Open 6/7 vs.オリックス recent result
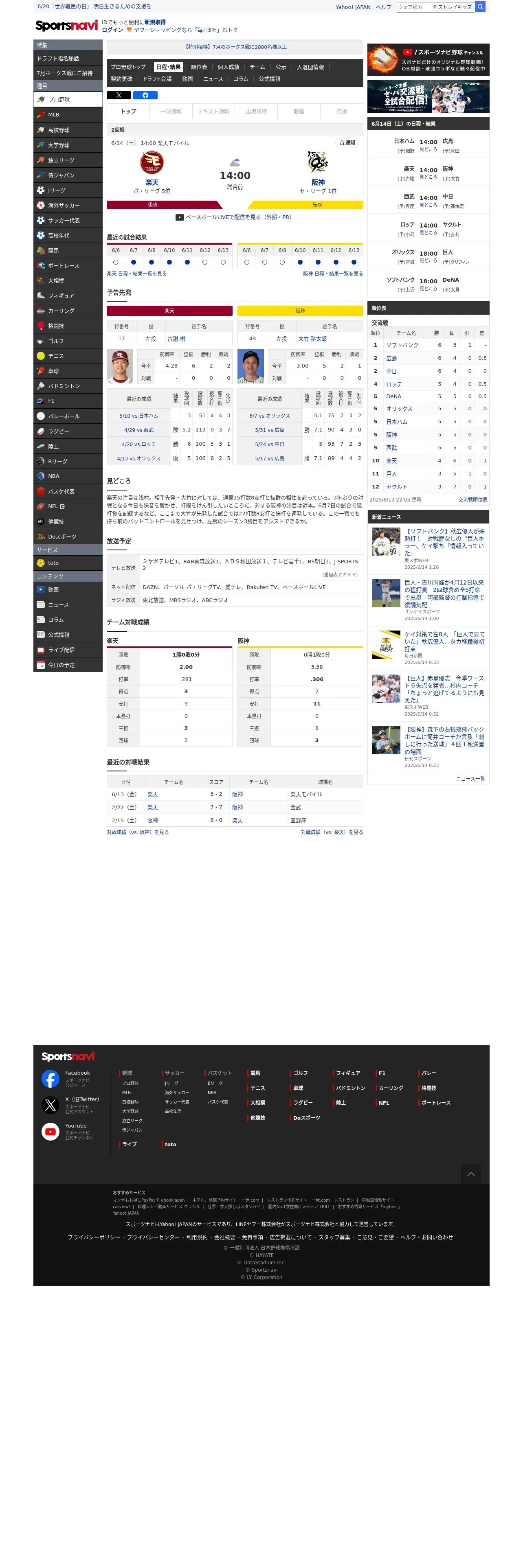This screenshot has height=1568, width=523. pos(270,416)
